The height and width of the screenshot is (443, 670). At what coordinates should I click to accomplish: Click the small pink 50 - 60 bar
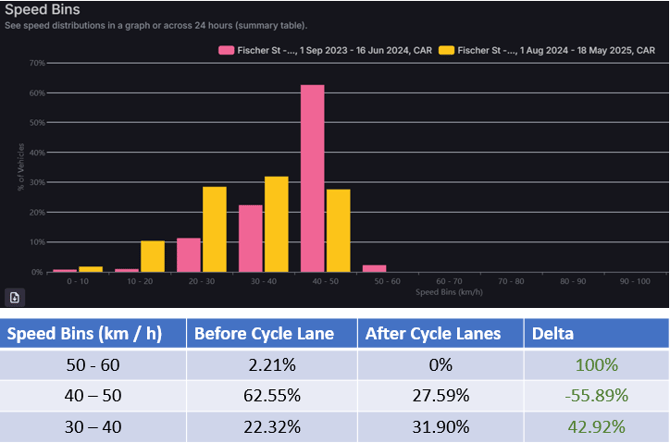click(375, 268)
